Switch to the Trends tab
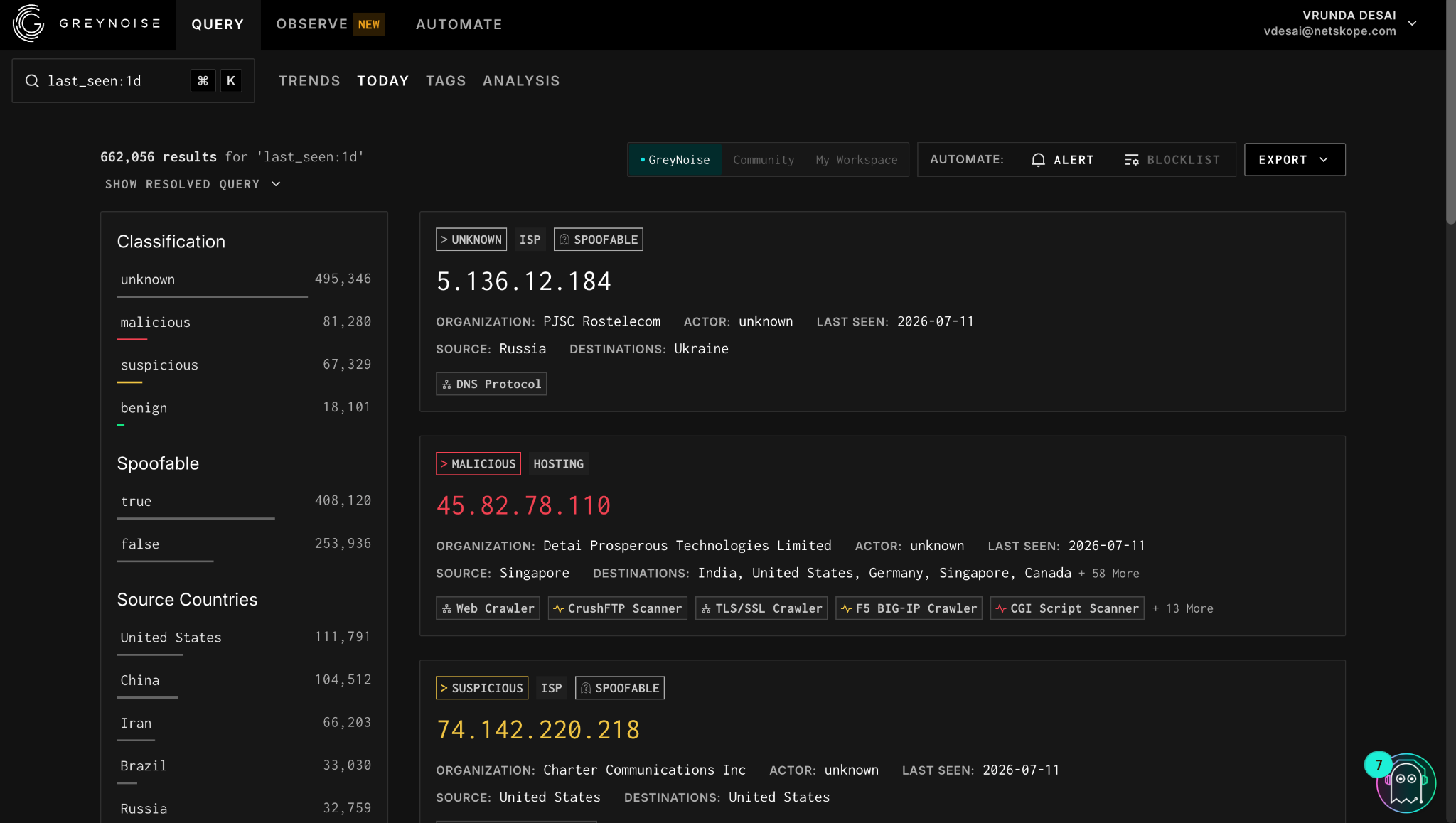This screenshot has width=1456, height=823. pos(309,81)
